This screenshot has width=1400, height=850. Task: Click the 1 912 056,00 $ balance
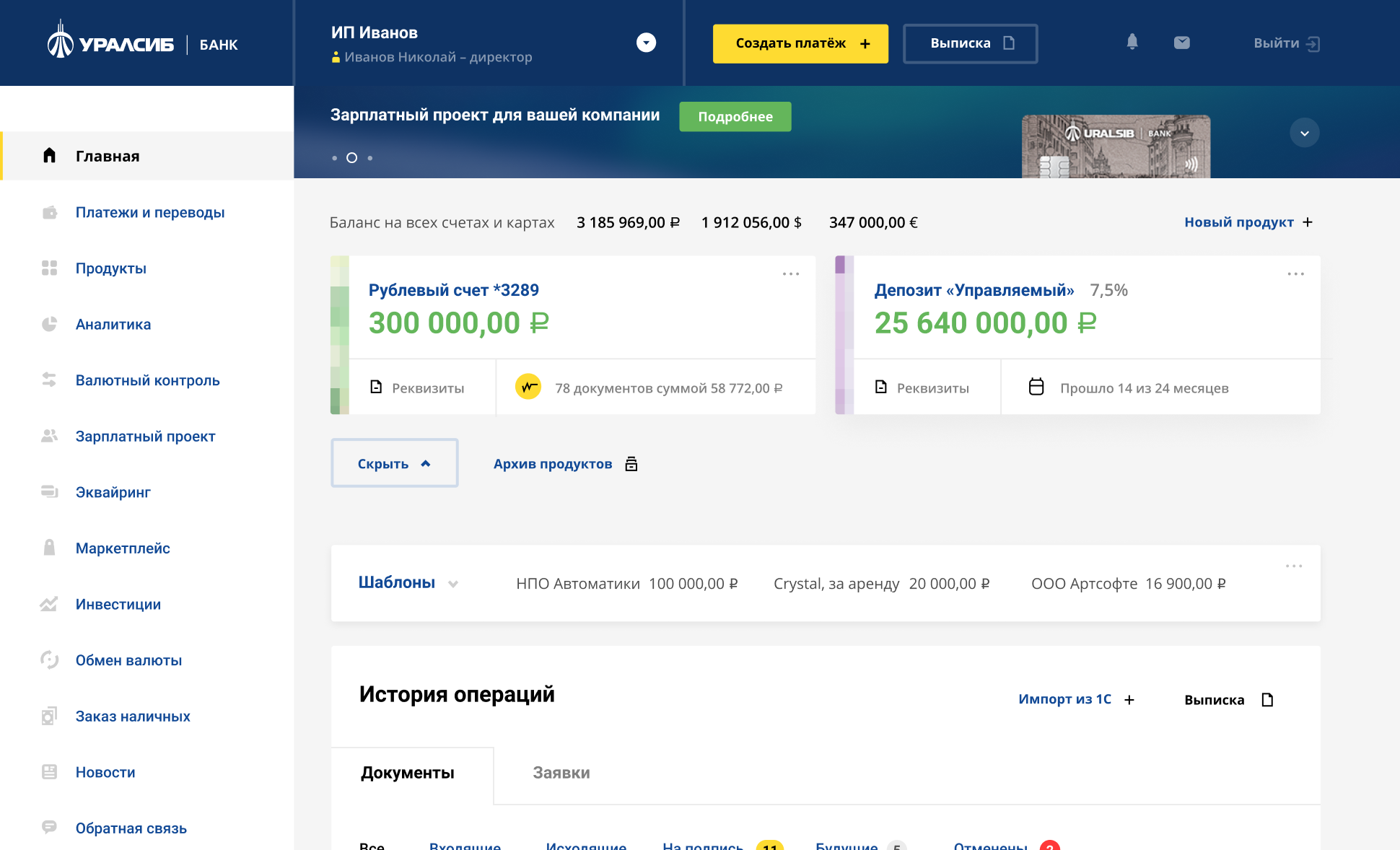point(751,222)
